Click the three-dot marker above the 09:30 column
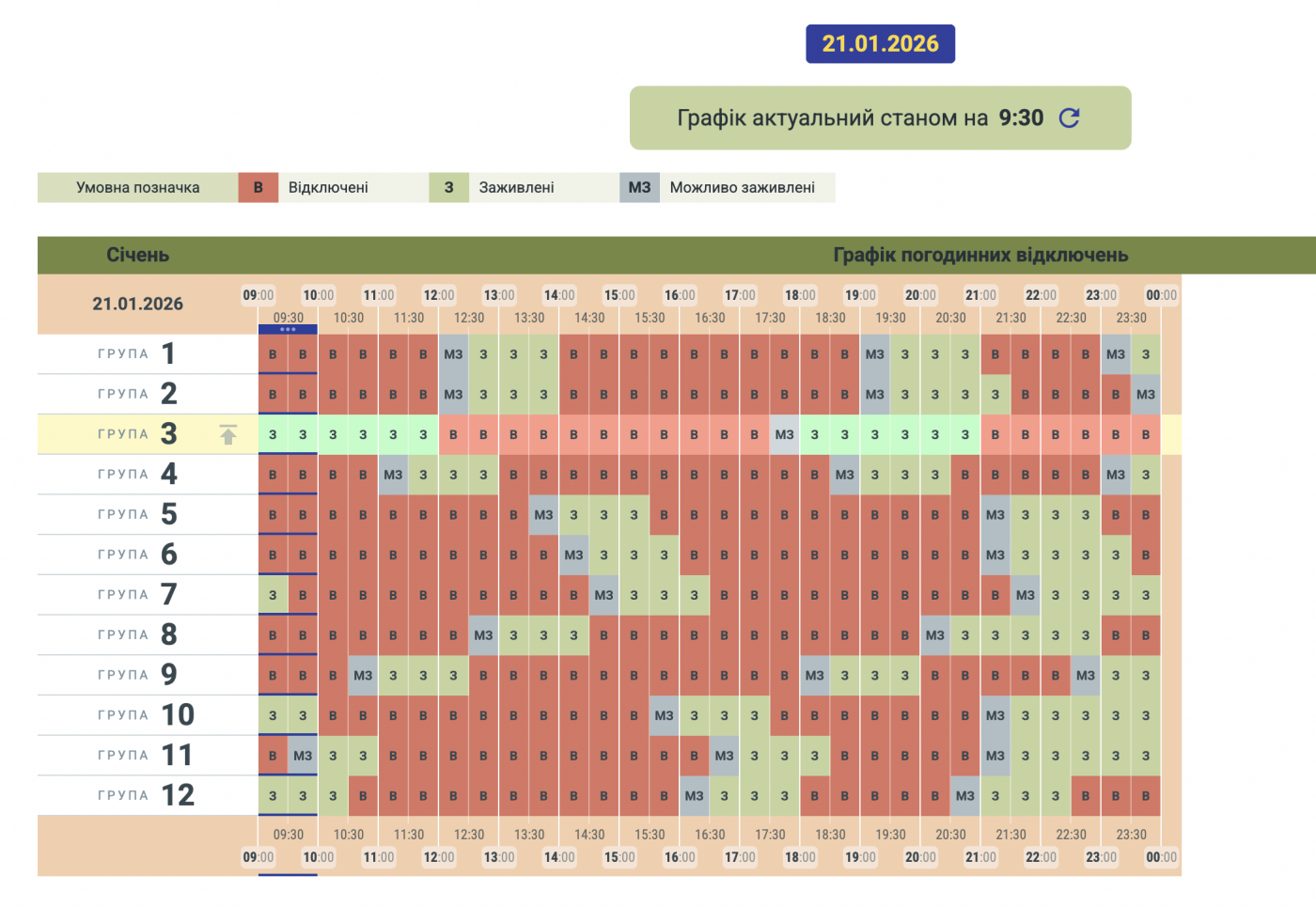 288,330
